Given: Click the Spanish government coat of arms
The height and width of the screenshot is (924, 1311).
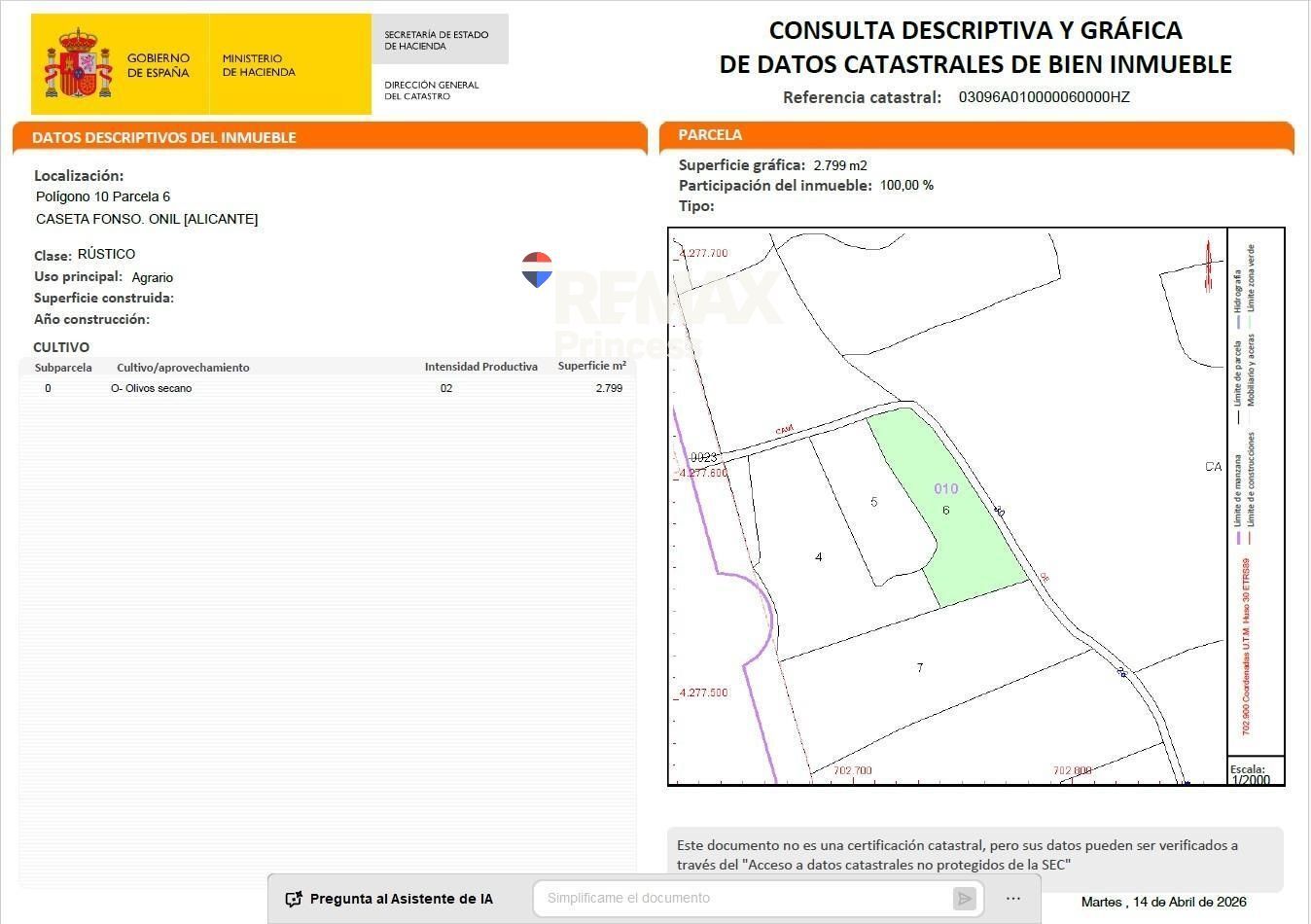Looking at the screenshot, I should coord(79,64).
